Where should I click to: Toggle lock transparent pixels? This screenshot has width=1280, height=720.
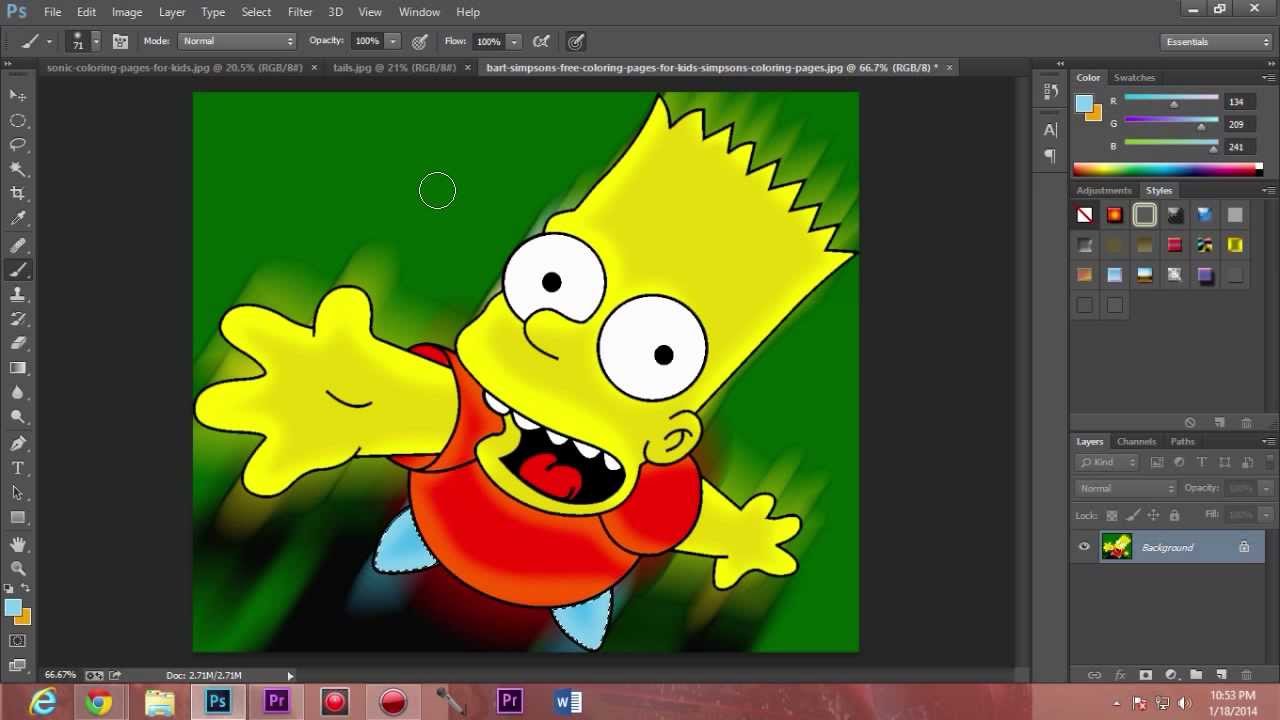[x=1111, y=515]
